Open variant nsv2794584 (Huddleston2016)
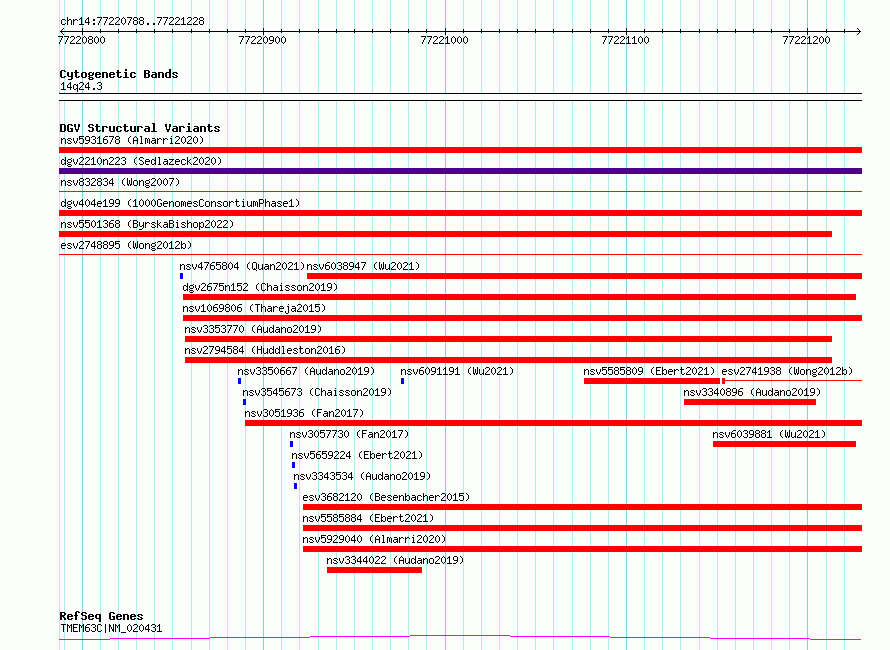Image resolution: width=890 pixels, height=650 pixels. tap(265, 350)
